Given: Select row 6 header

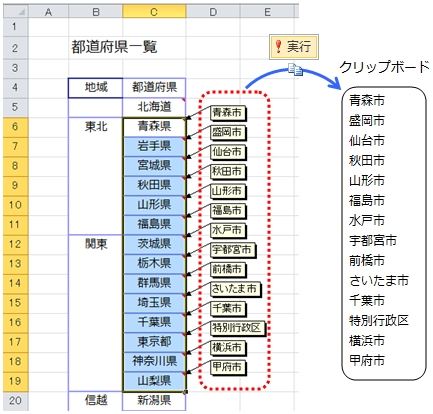Looking at the screenshot, I should click(x=15, y=127).
